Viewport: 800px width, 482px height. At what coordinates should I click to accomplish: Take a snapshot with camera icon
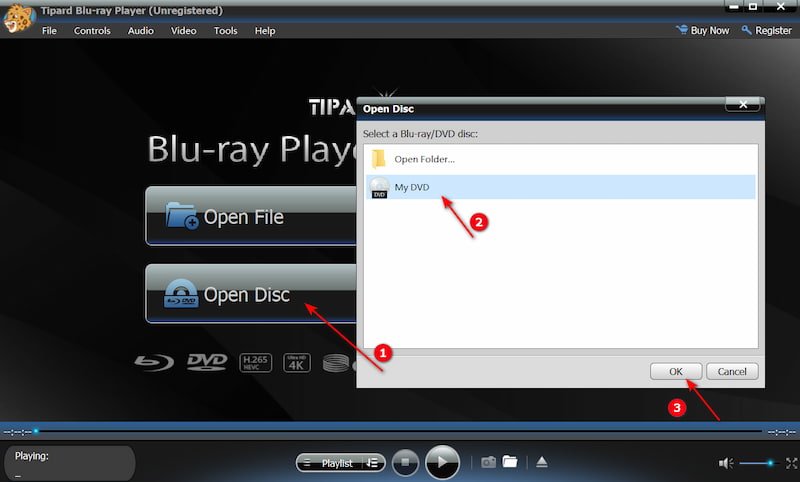click(488, 462)
